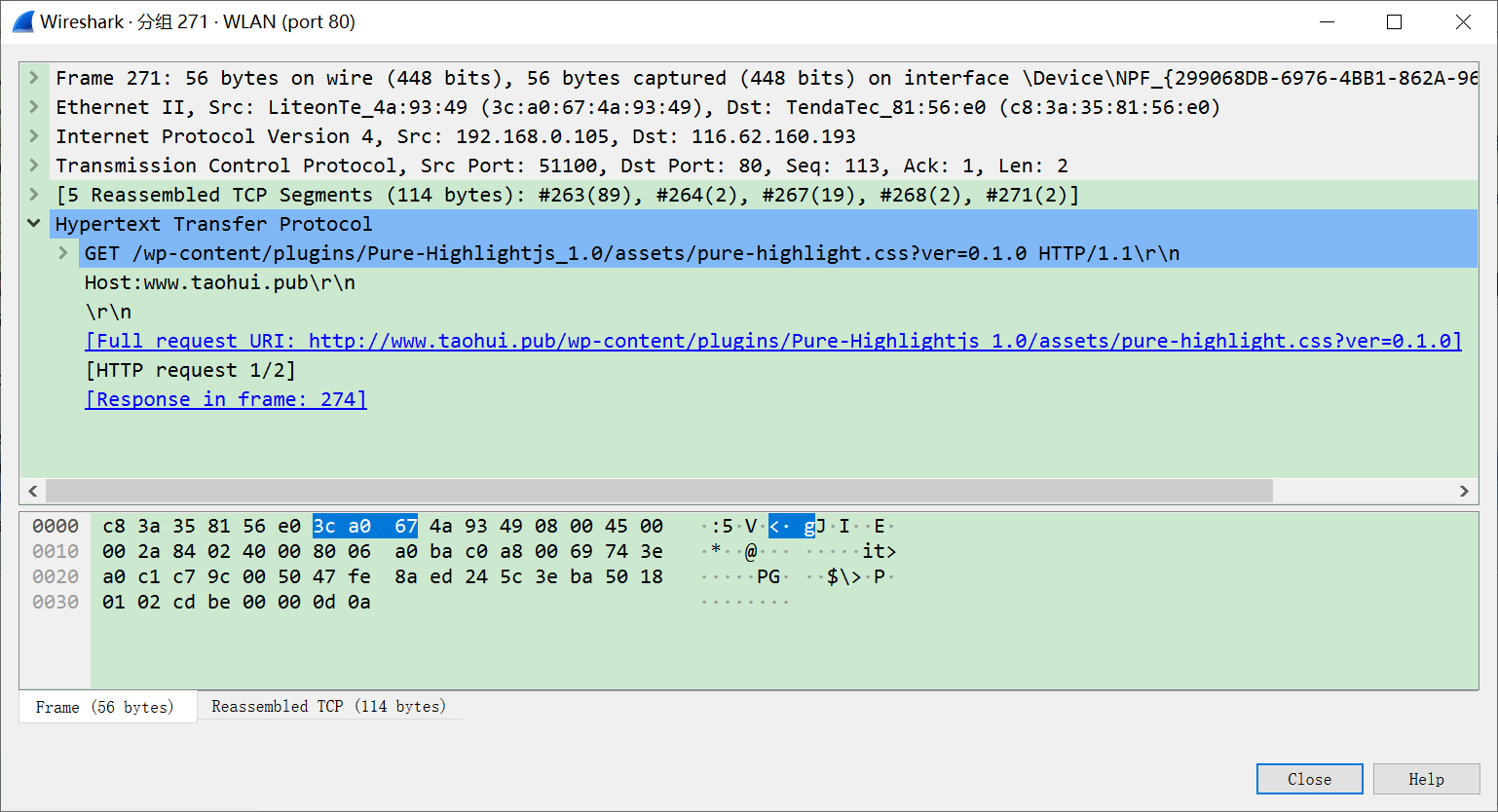The width and height of the screenshot is (1498, 812).
Task: Collapse the Hypertext Transfer Protocol section
Action: [34, 224]
